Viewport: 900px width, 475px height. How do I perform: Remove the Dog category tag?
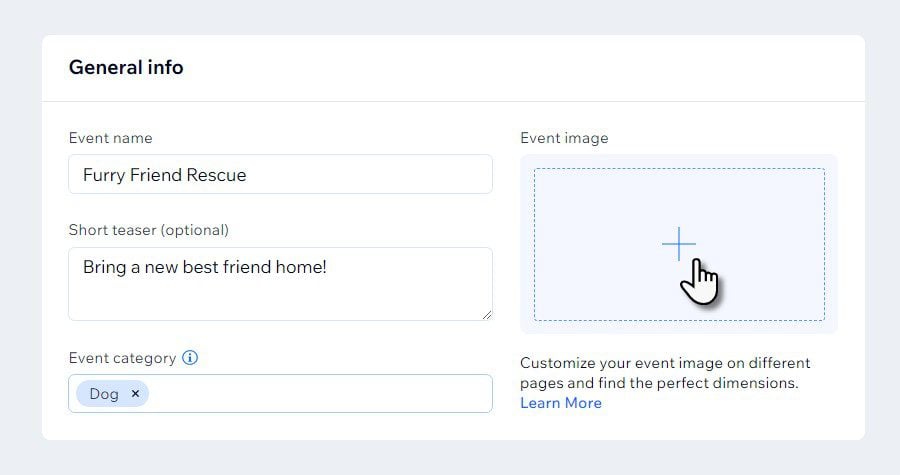pos(135,394)
